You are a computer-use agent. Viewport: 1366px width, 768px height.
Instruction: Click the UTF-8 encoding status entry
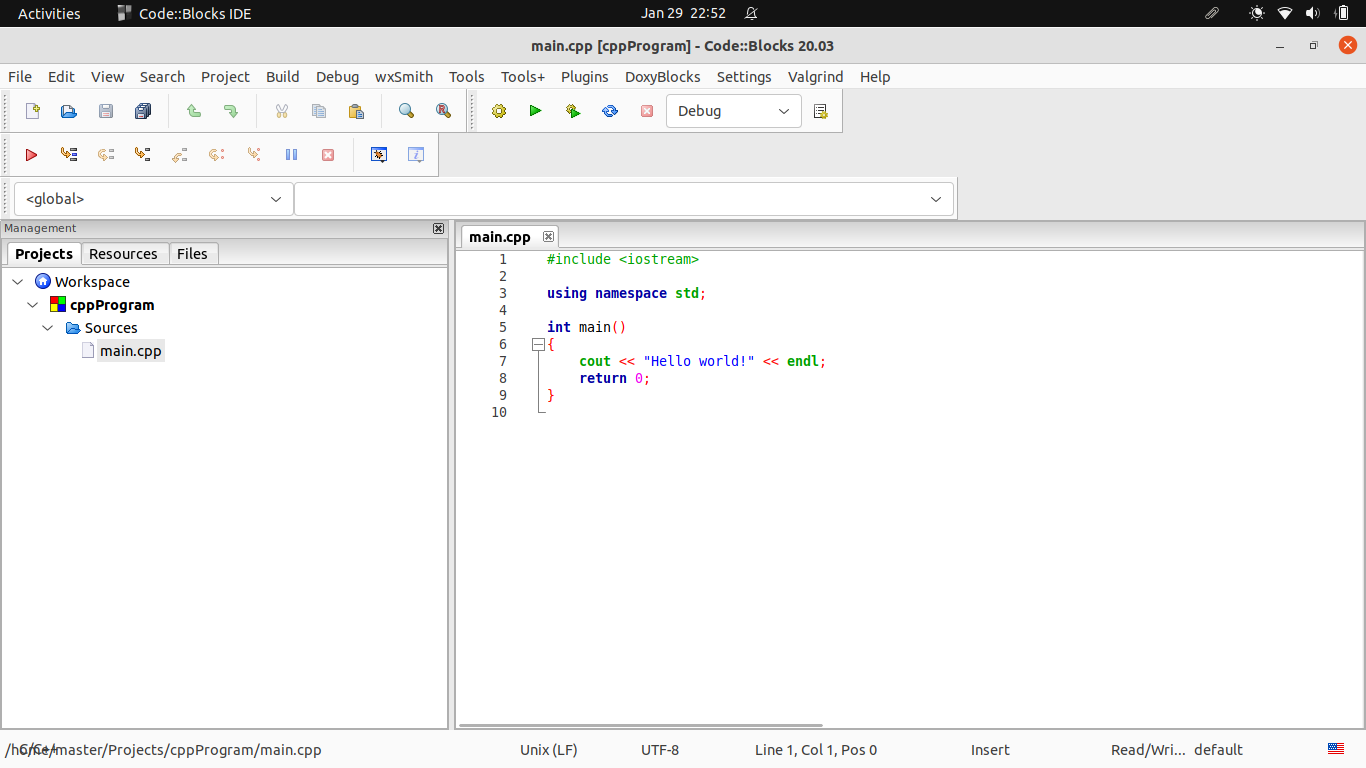click(x=660, y=750)
